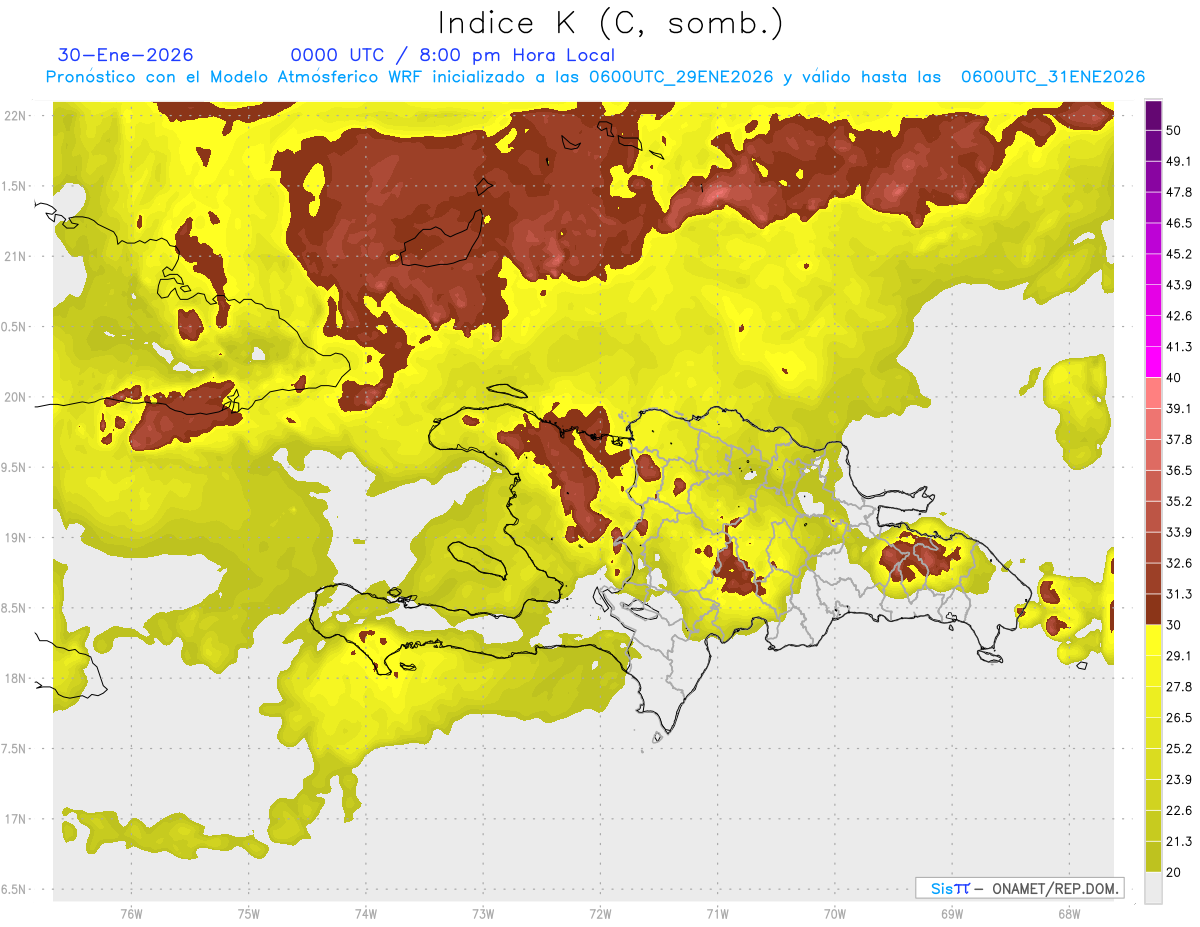
Task: Click the title 'Indice K (C, somb.)'
Action: (x=611, y=23)
